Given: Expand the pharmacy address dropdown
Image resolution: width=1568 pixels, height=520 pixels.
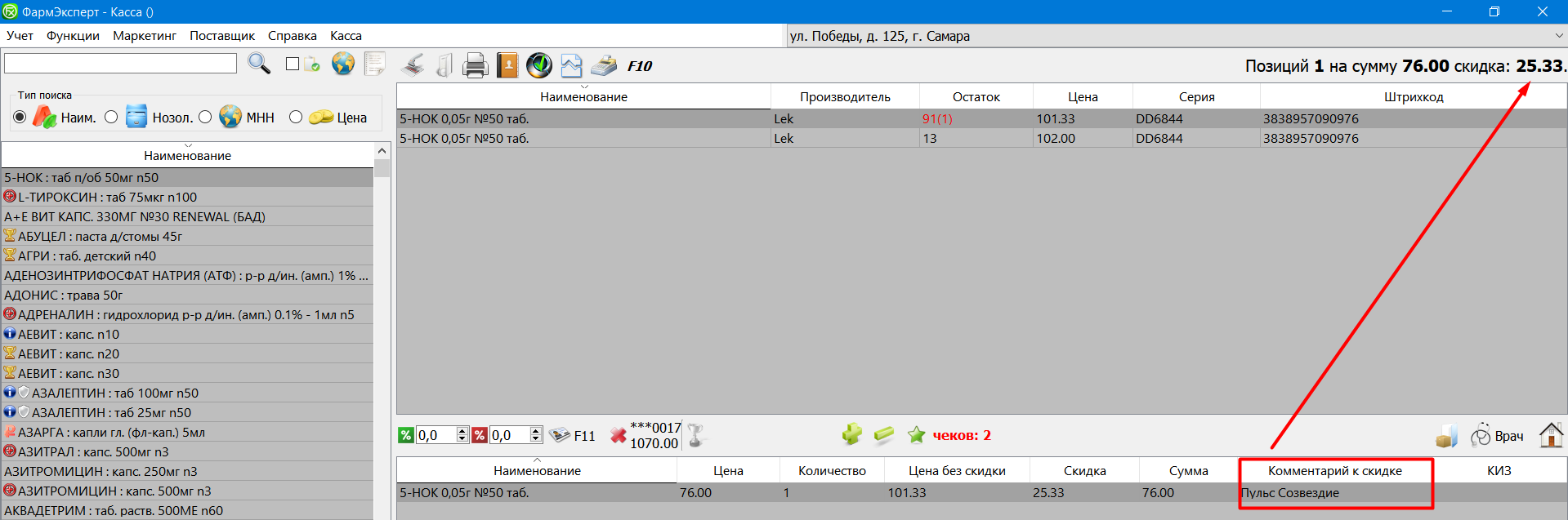Looking at the screenshot, I should tap(1559, 36).
